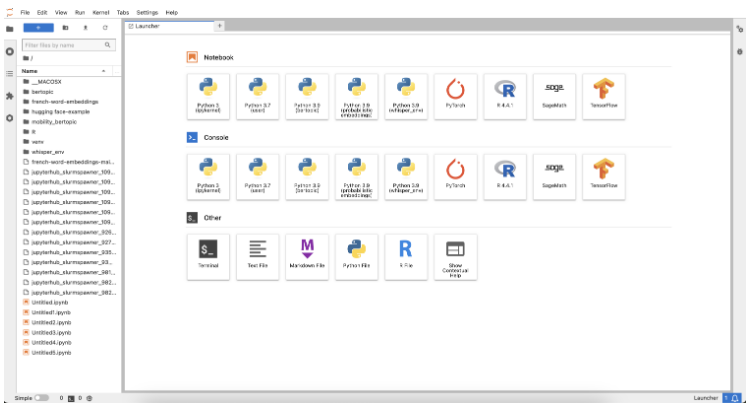This screenshot has height=403, width=748.
Task: Click the blue new launcher button
Action: coord(39,28)
